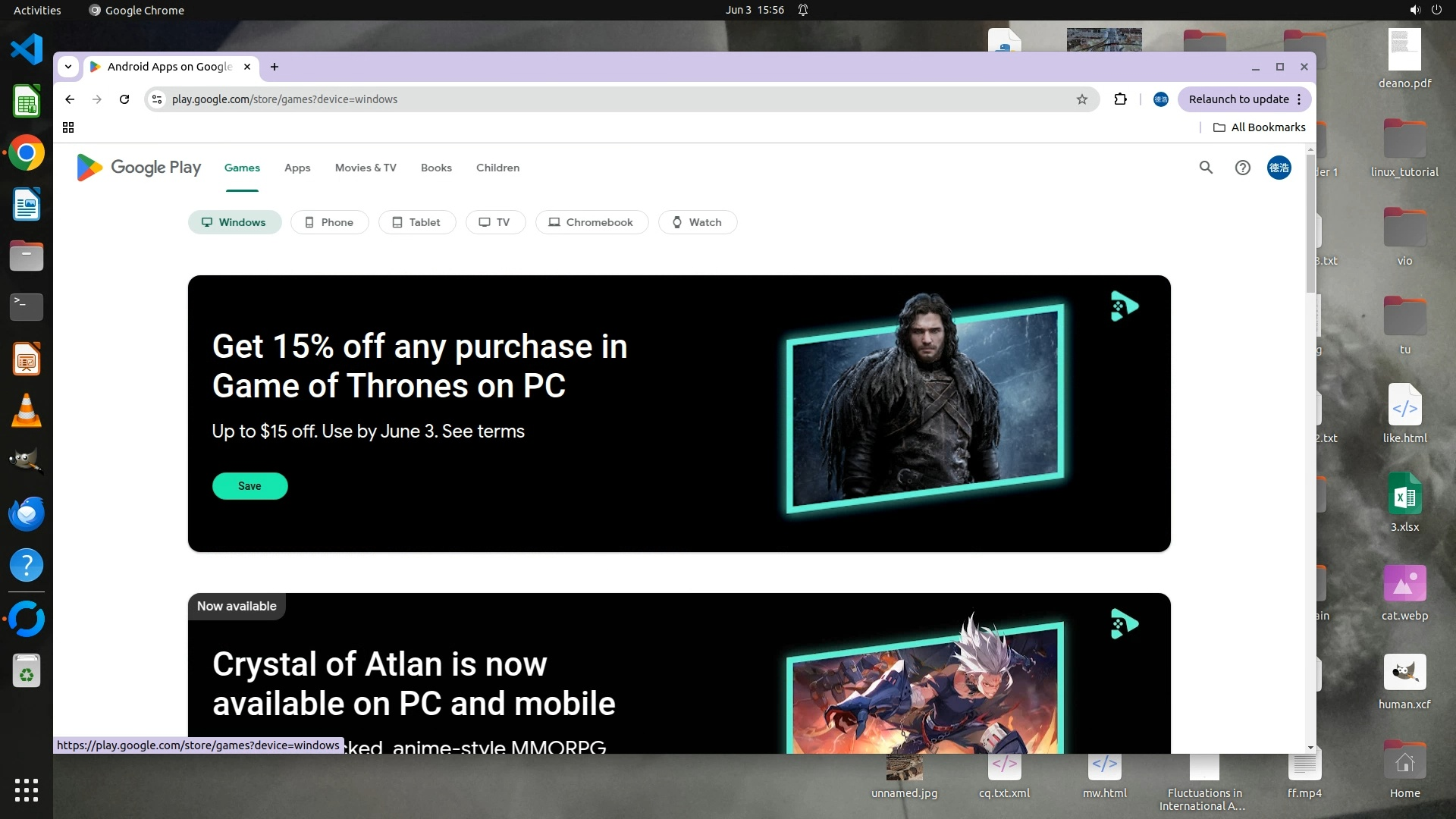Select the Chromebook device filter chip

coord(591,222)
